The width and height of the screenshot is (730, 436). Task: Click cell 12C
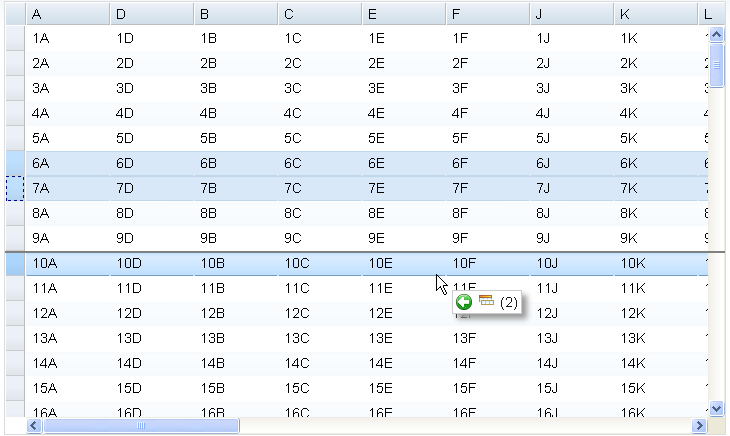(x=320, y=314)
